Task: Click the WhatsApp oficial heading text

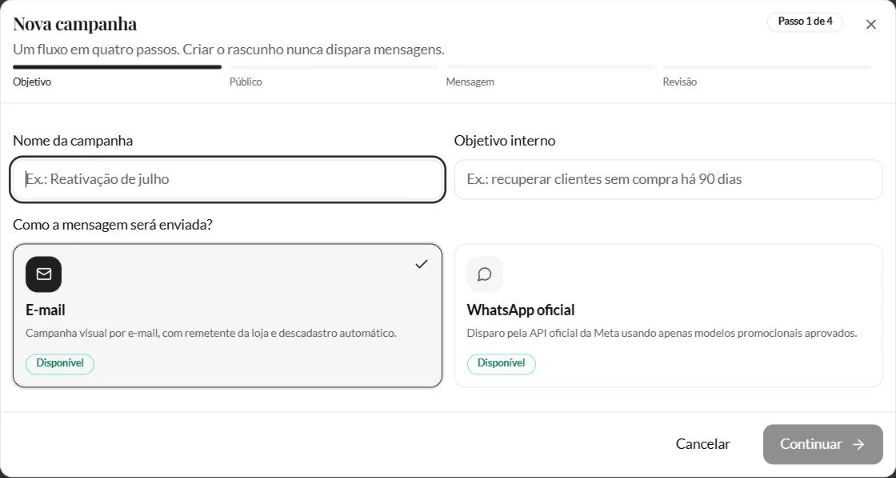Action: coord(521,310)
